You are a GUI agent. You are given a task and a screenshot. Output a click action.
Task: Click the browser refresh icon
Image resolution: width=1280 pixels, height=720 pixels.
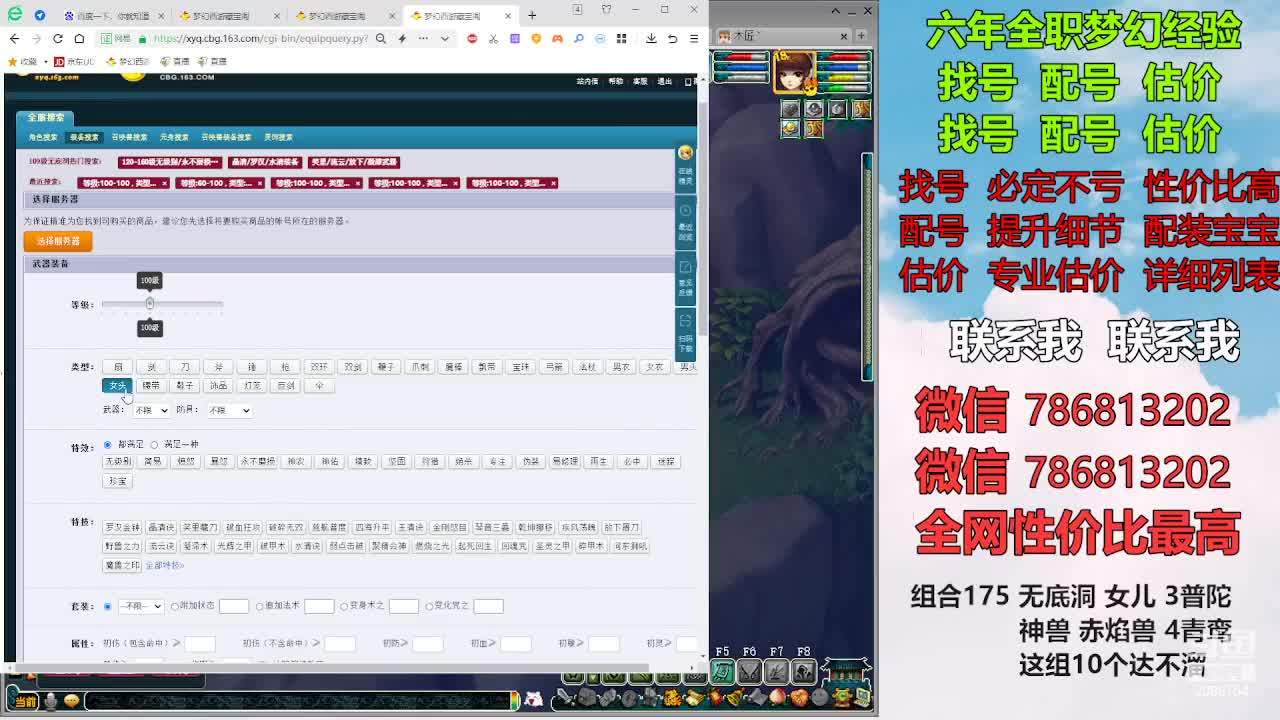tap(58, 39)
